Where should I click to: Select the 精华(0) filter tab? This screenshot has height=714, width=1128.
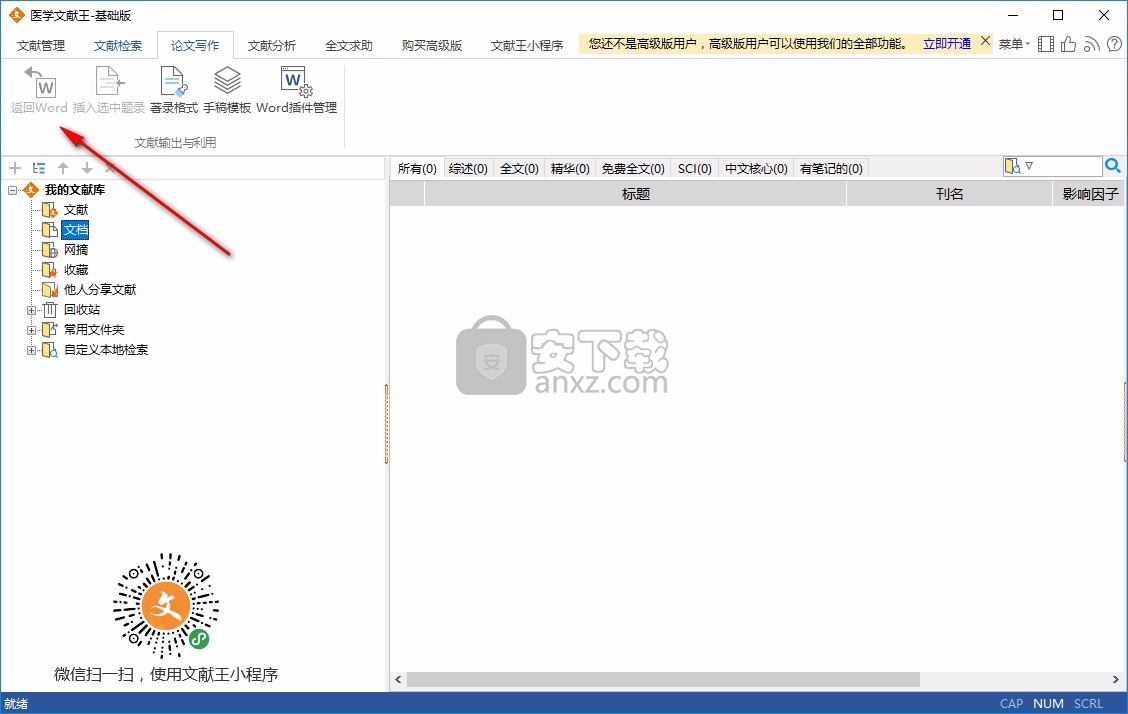[x=570, y=168]
